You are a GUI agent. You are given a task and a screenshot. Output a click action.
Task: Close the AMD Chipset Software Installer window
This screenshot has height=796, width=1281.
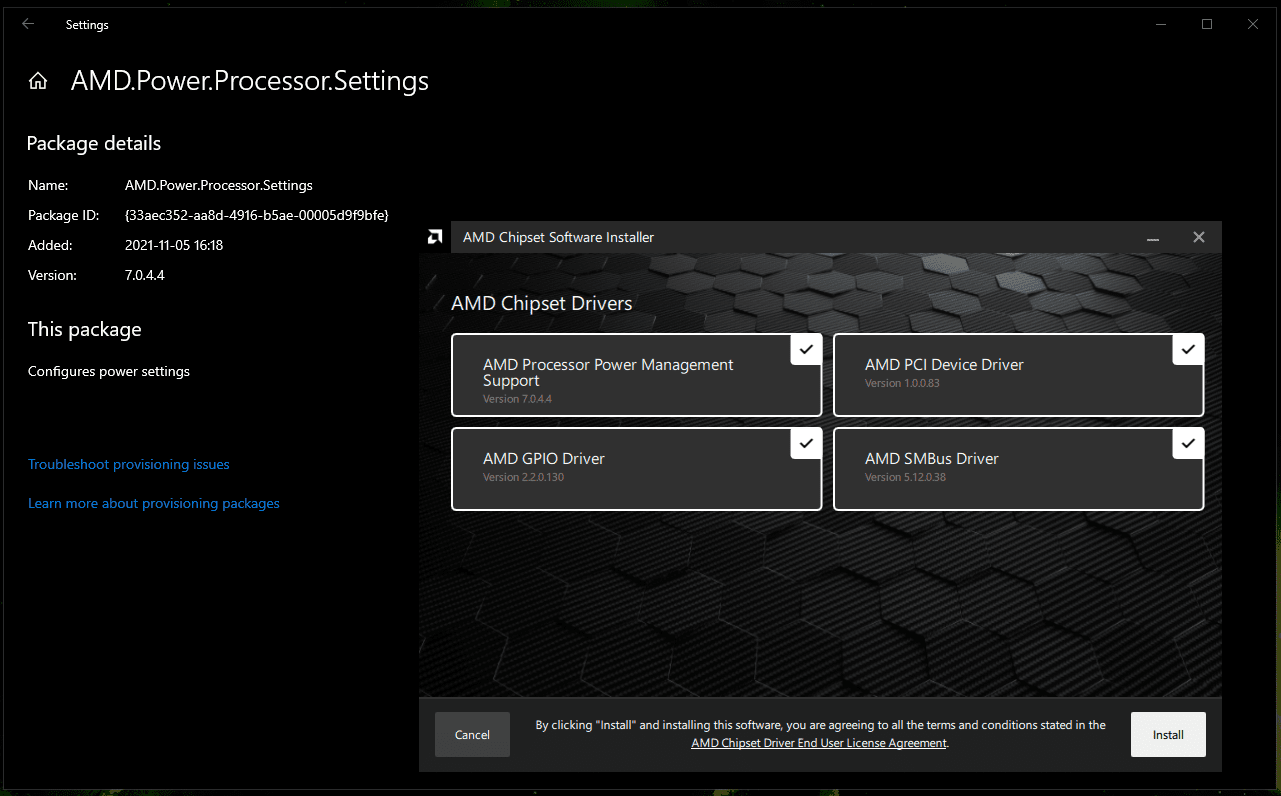tap(1199, 238)
